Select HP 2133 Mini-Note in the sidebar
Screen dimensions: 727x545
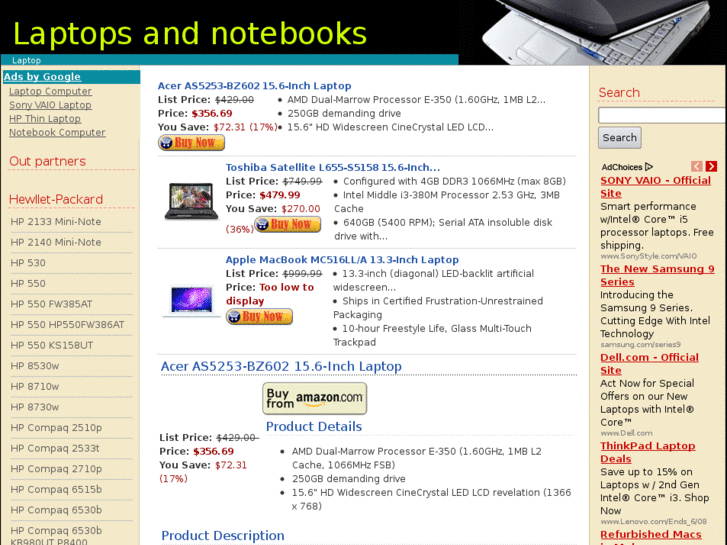[x=56, y=222]
